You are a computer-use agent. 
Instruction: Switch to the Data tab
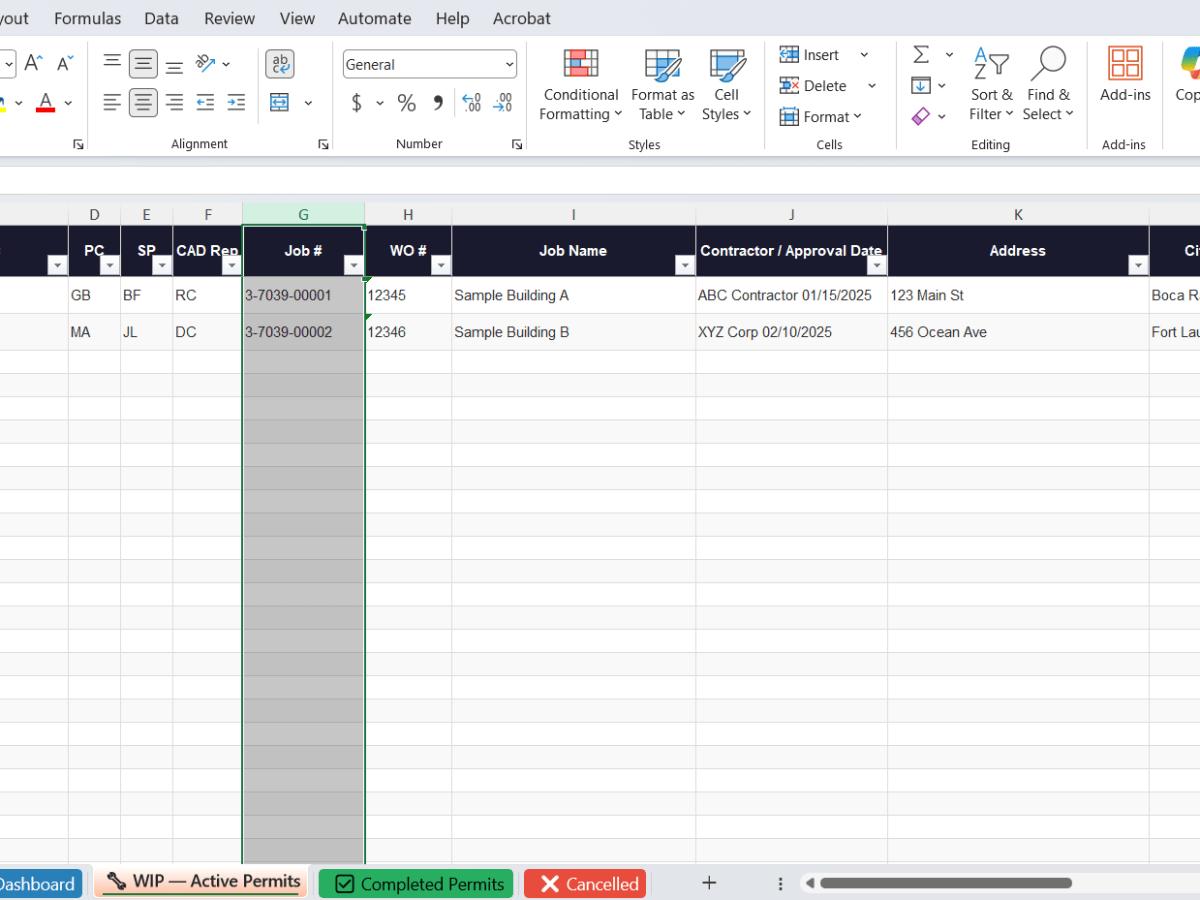point(162,18)
